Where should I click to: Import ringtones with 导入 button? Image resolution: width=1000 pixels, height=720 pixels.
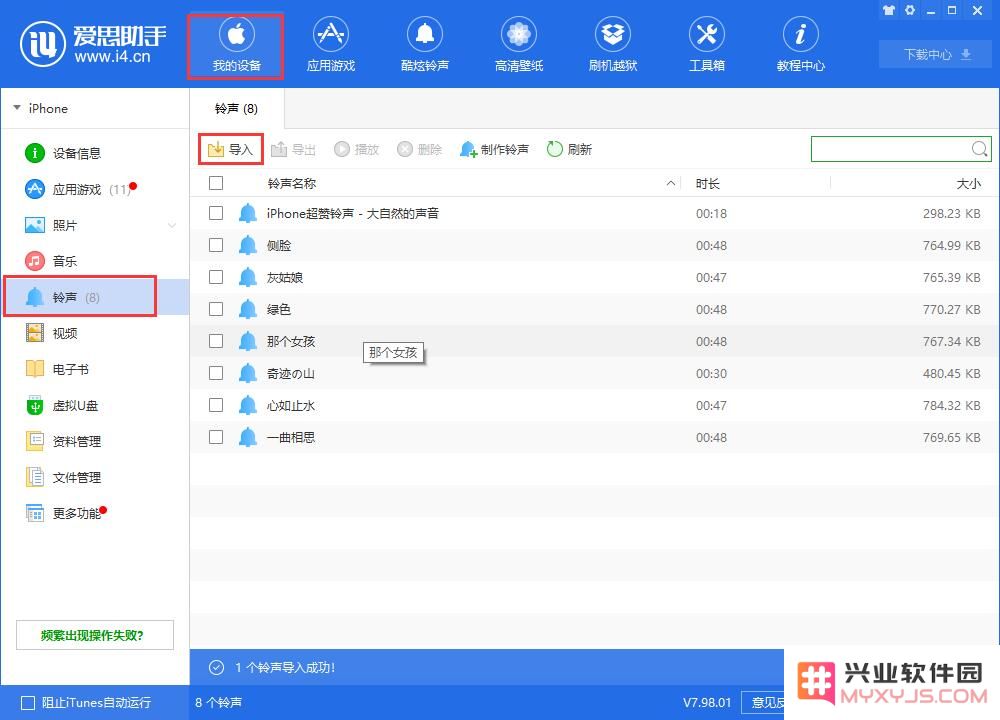tap(230, 149)
